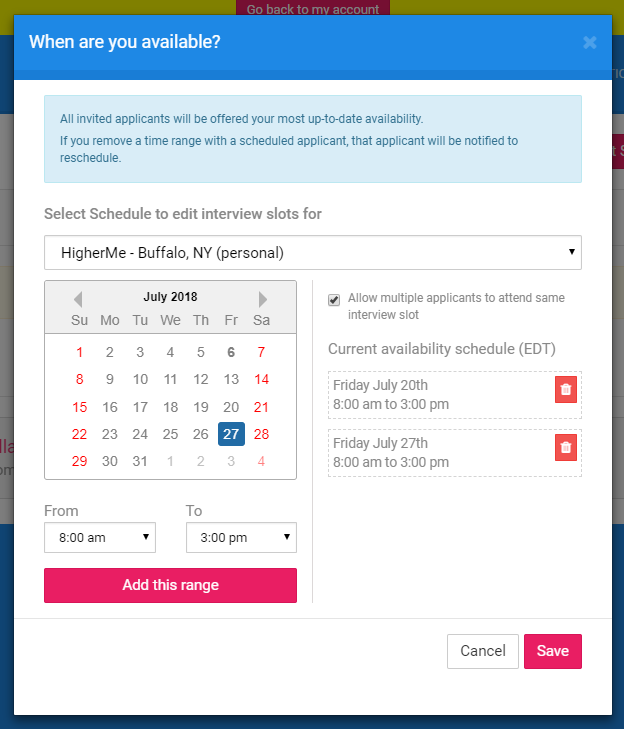This screenshot has height=729, width=624.
Task: Open the To time dropdown
Action: click(x=241, y=537)
